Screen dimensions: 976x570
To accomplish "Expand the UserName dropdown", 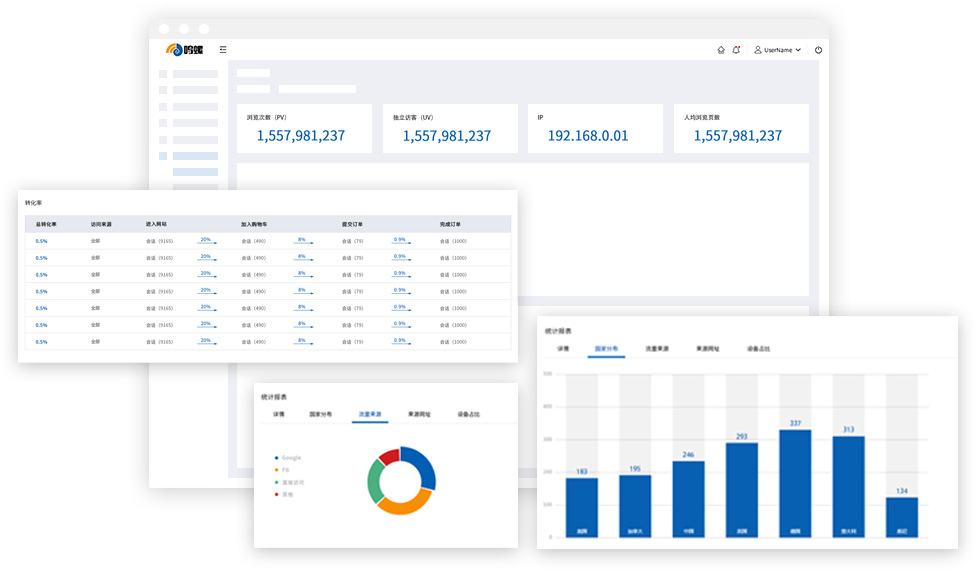I will [x=798, y=50].
